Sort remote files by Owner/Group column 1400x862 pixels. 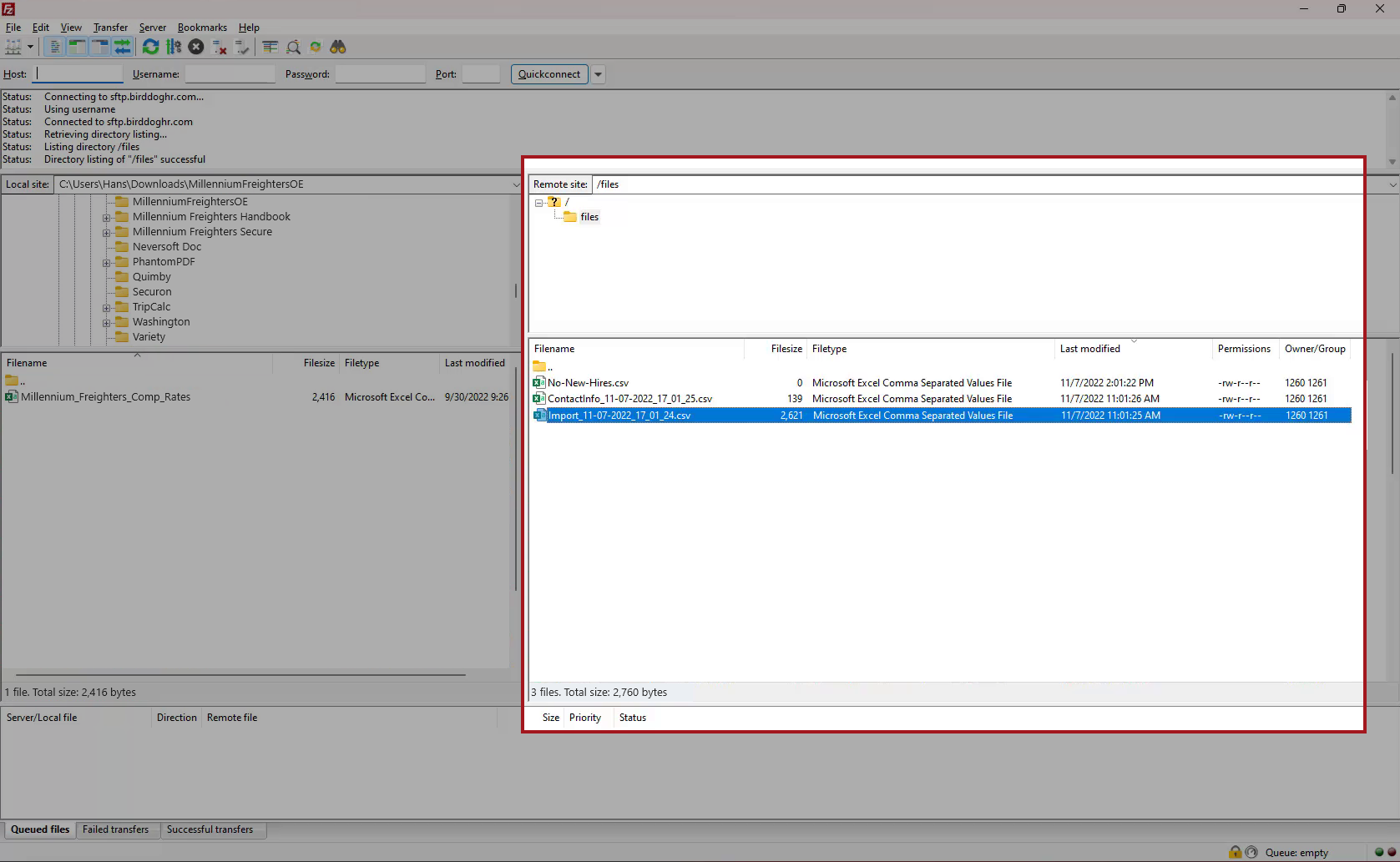[x=1315, y=349]
